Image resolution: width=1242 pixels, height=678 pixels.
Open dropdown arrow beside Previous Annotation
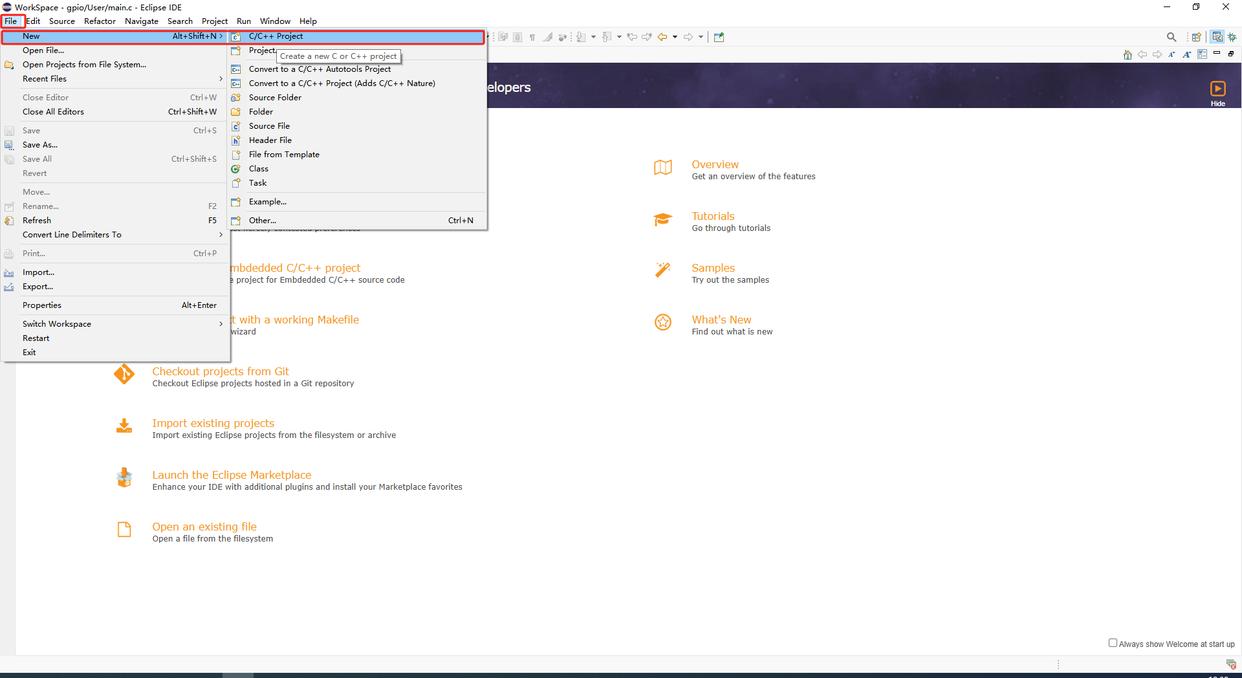[619, 37]
